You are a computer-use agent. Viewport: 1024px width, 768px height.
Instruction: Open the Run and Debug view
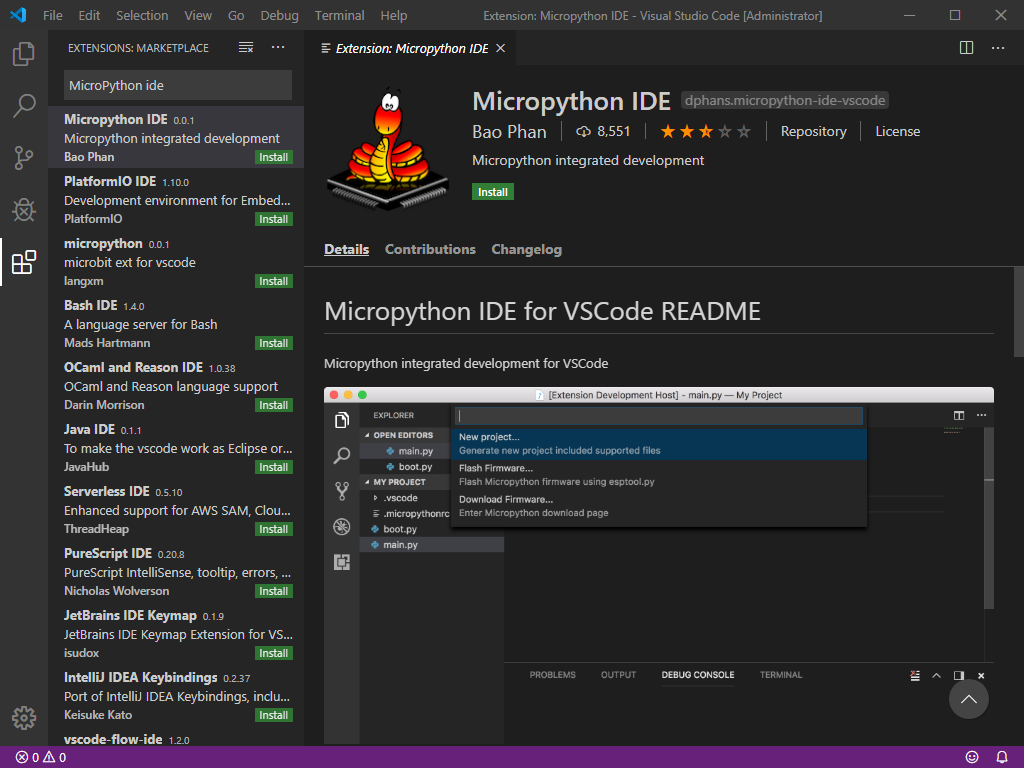point(22,208)
